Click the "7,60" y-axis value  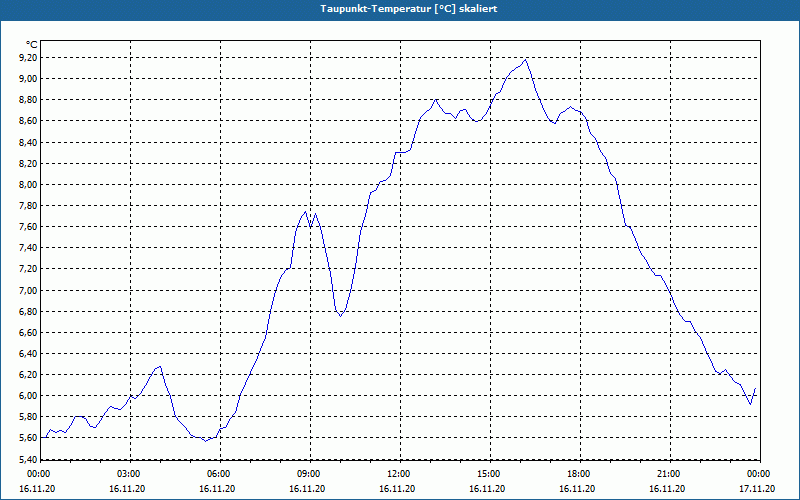[x=29, y=227]
